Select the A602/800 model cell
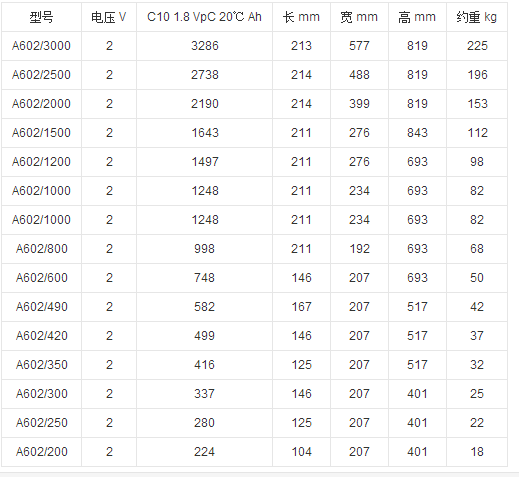Screen dimensions: 519x477 click(42, 249)
